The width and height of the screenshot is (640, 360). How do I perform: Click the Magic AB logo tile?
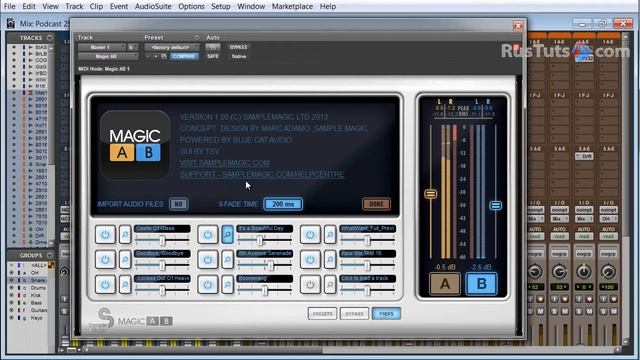pos(135,145)
